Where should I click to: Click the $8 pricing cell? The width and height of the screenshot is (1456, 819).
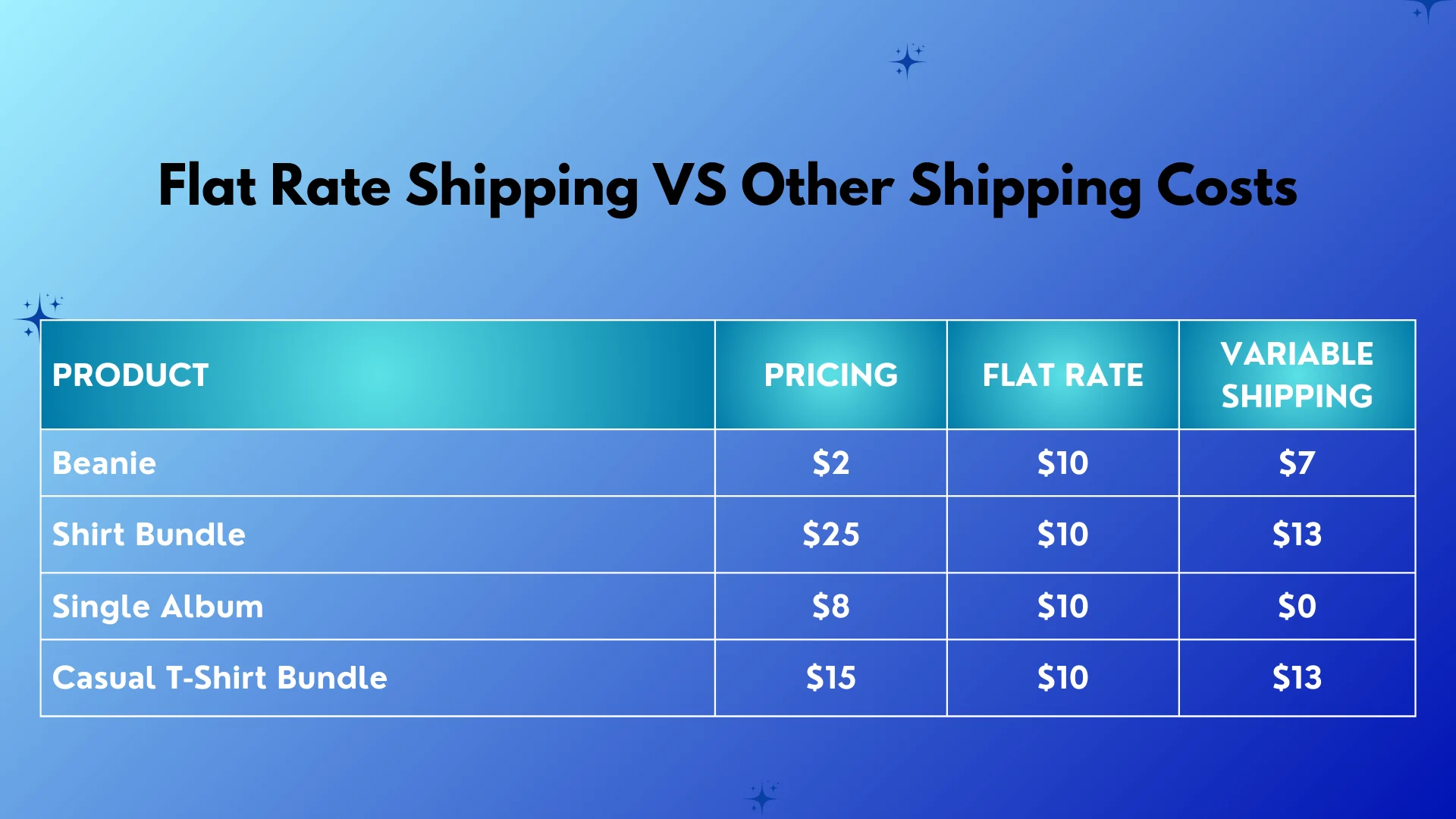(x=830, y=606)
